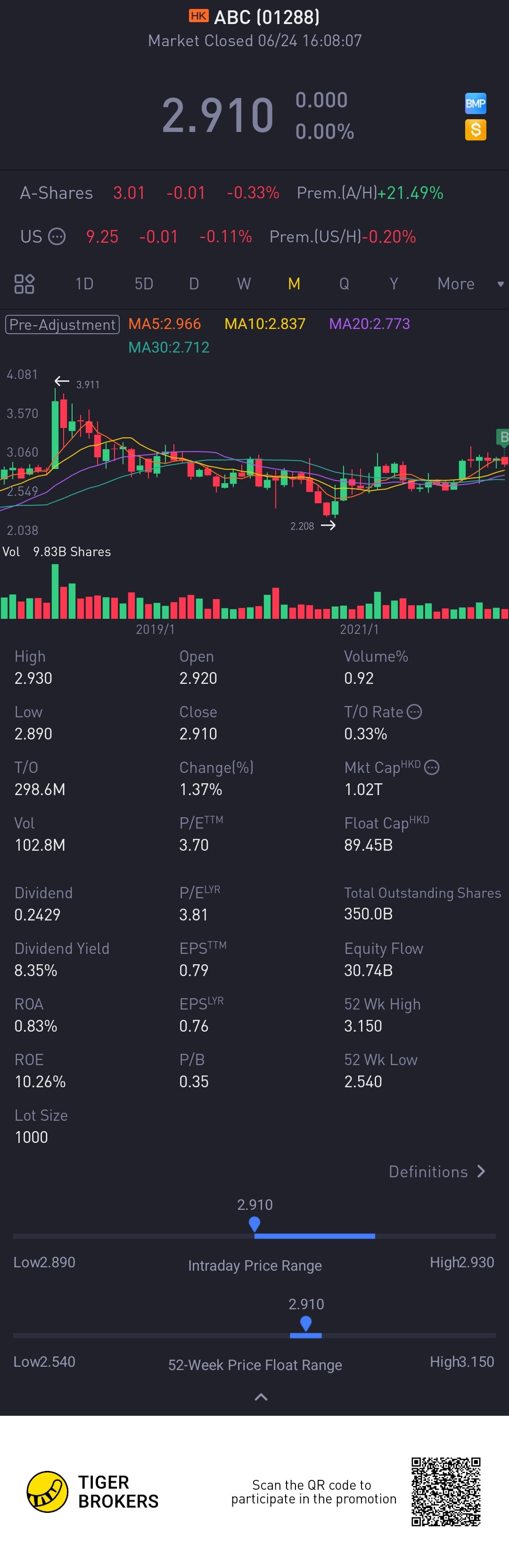
Task: Open the Definitions link
Action: pyautogui.click(x=428, y=1172)
